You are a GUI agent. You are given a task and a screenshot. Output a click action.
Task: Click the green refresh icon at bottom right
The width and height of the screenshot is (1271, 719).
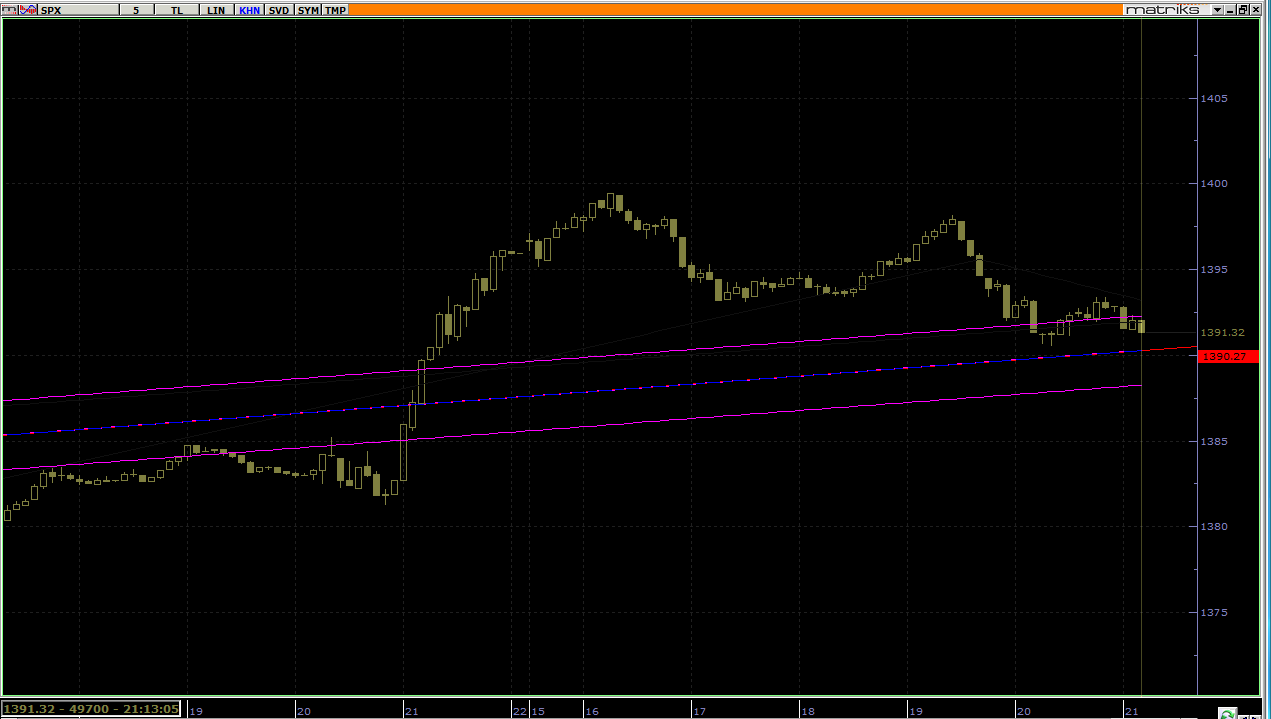point(1227,713)
